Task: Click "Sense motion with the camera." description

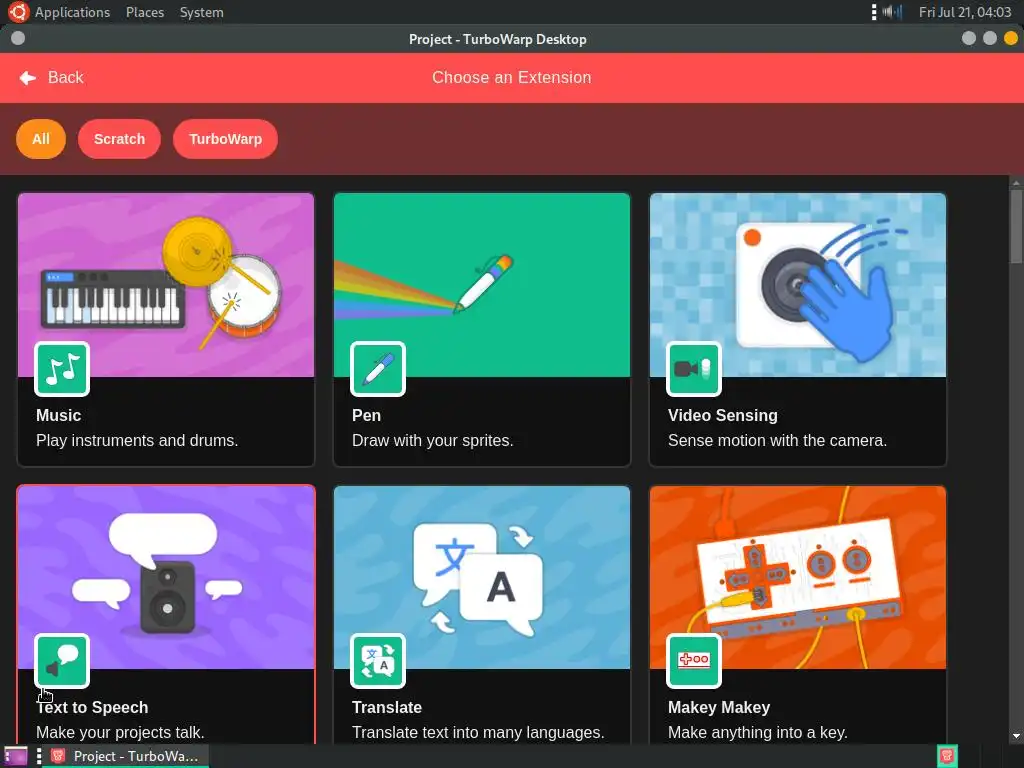Action: point(777,440)
